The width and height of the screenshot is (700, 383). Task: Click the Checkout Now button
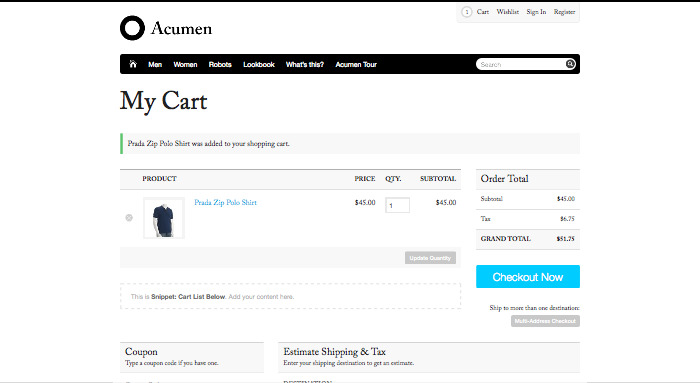(x=528, y=277)
